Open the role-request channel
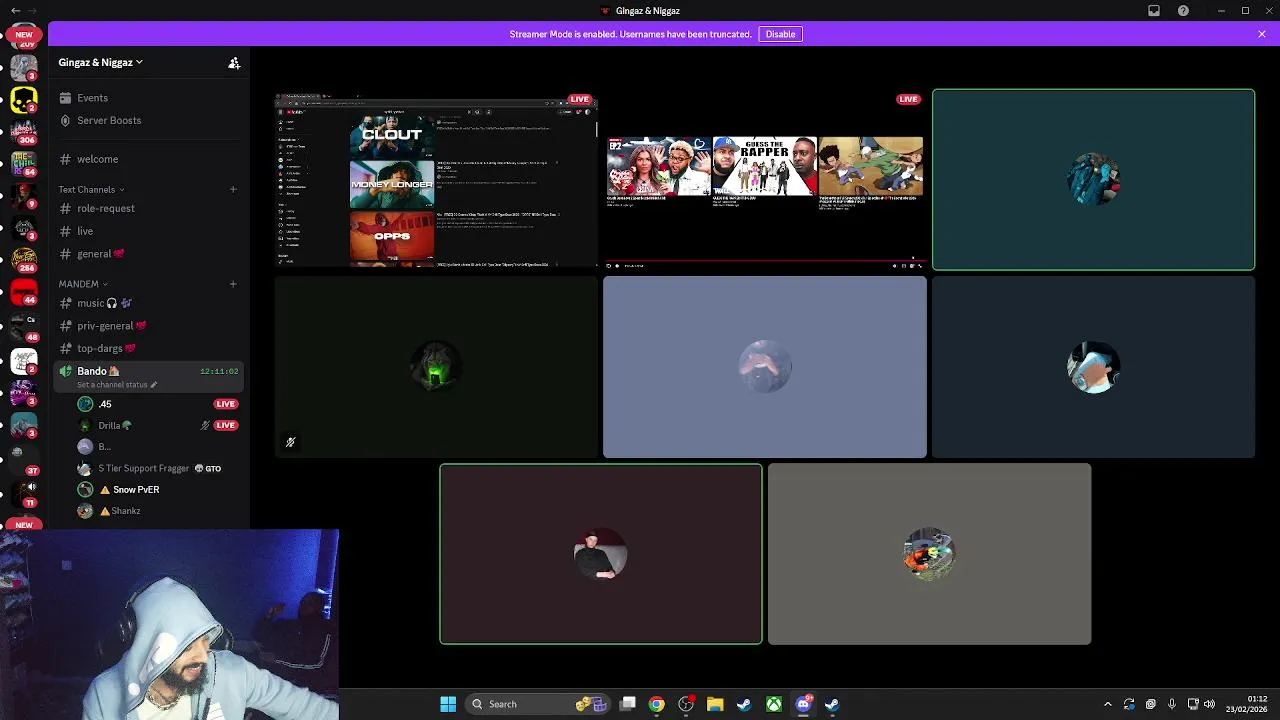The height and width of the screenshot is (720, 1280). [148, 208]
